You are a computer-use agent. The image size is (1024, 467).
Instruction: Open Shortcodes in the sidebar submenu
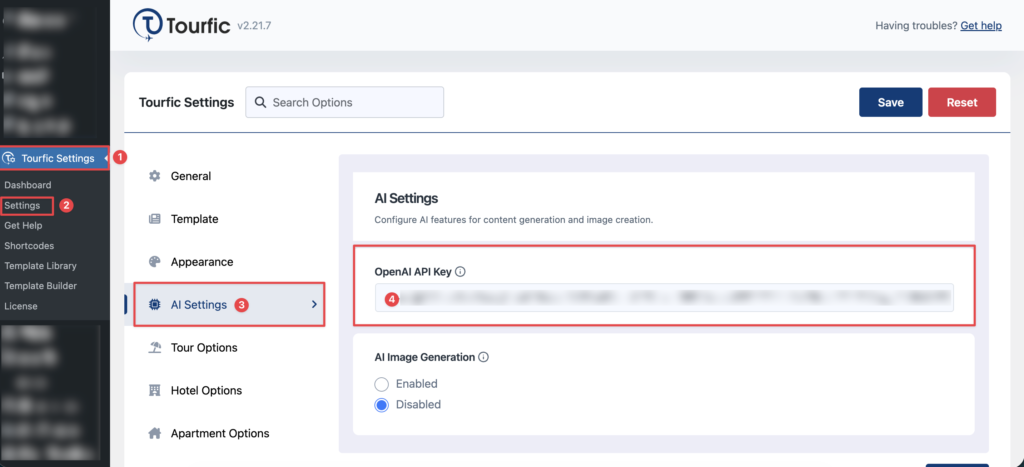point(29,246)
